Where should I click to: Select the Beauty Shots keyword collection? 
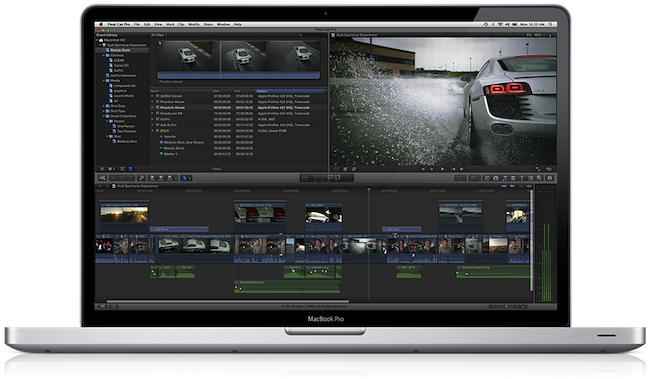tap(122, 50)
